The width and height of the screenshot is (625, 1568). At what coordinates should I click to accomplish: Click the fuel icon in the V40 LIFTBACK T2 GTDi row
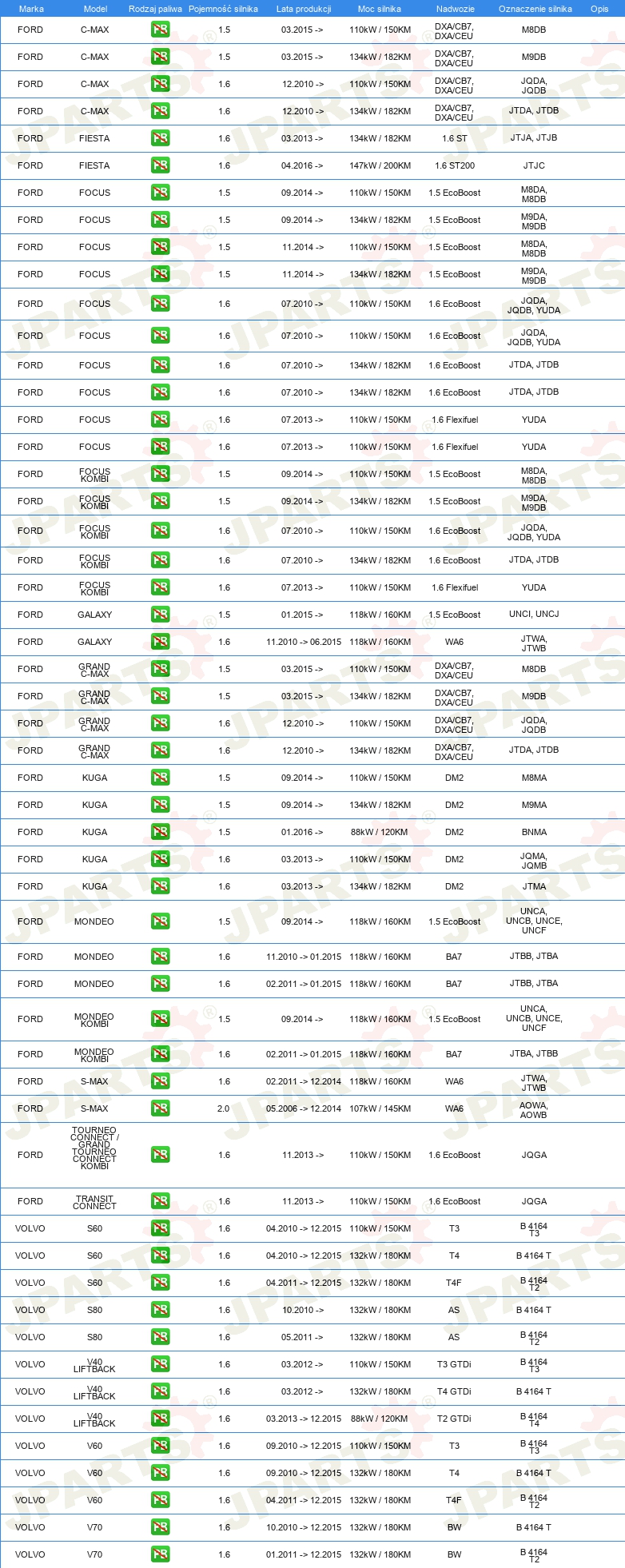tap(160, 1419)
